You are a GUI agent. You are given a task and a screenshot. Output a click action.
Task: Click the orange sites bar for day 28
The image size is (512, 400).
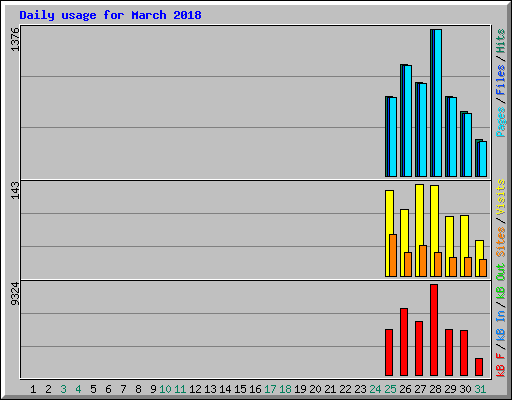[x=438, y=265]
